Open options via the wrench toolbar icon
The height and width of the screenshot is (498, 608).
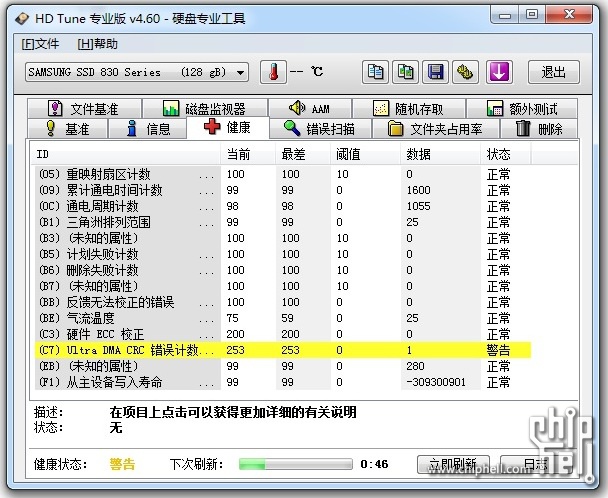pos(465,72)
